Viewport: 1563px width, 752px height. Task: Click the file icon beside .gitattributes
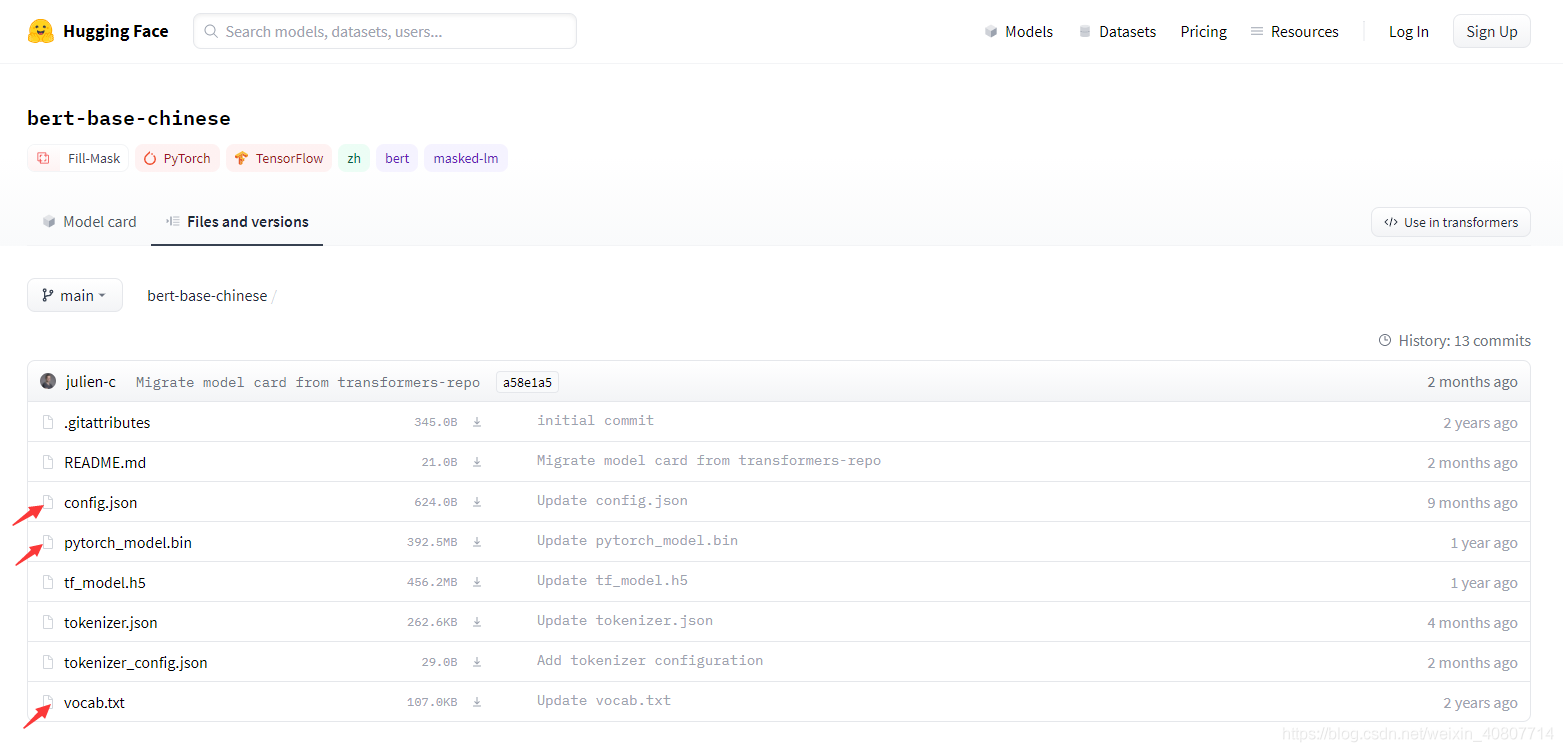point(47,422)
